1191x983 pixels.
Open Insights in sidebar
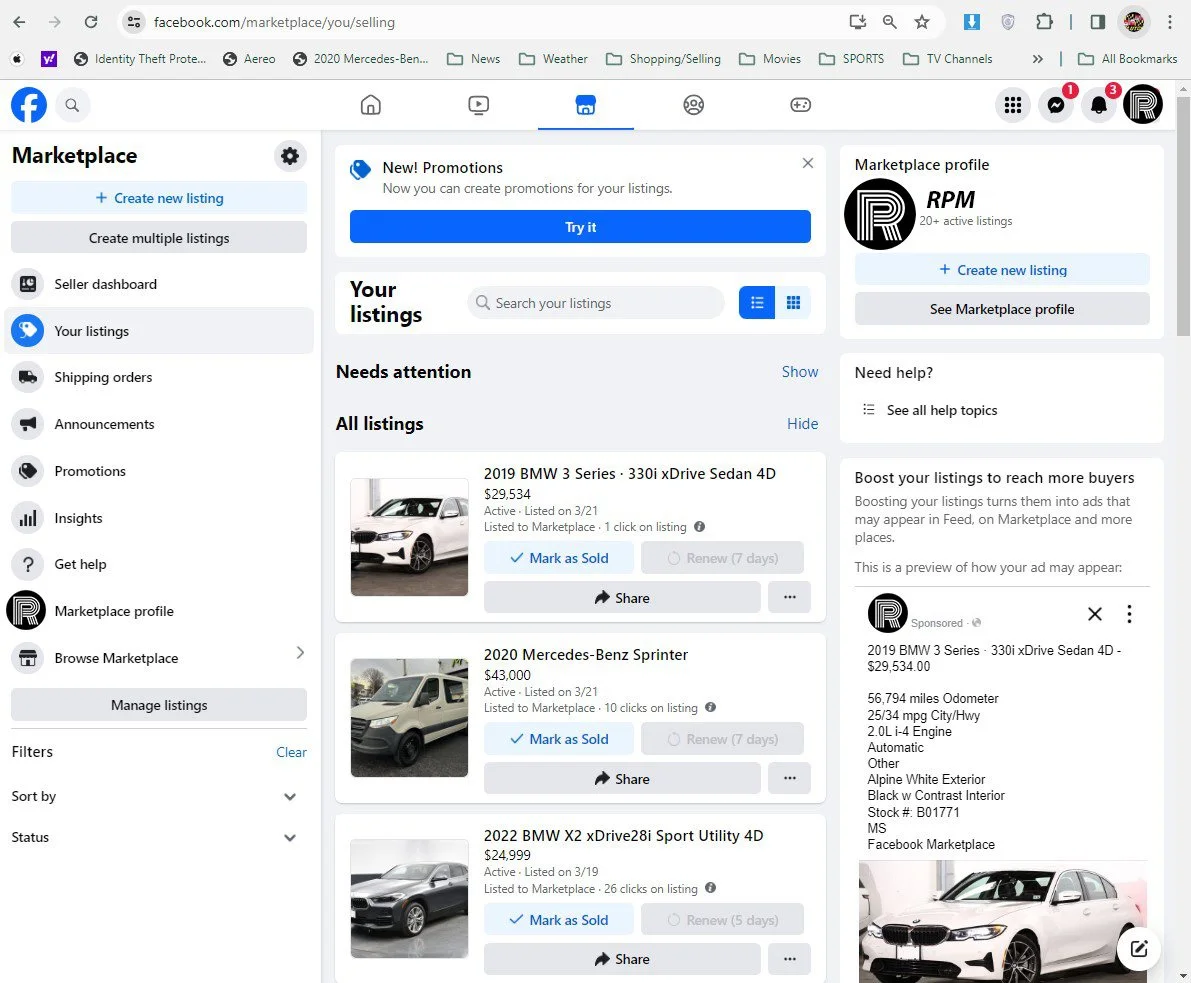(159, 518)
